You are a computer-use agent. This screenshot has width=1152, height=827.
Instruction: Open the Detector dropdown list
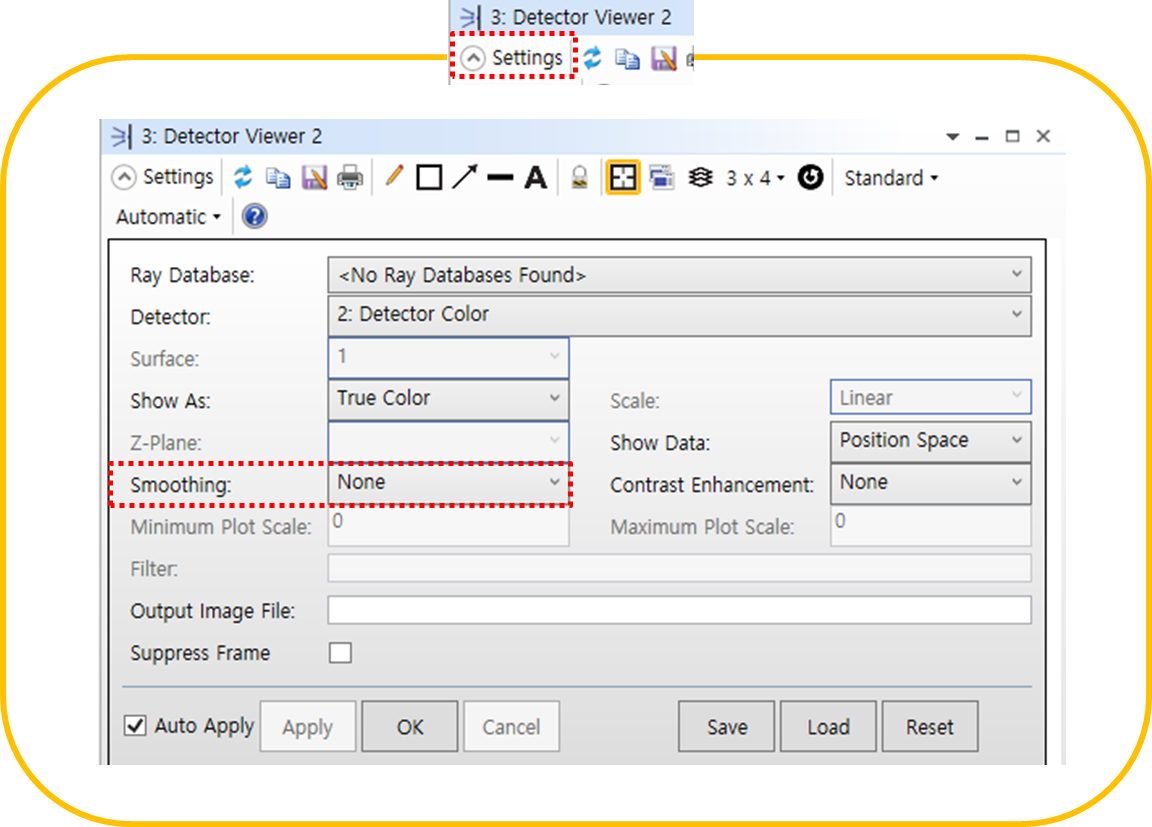(x=680, y=314)
